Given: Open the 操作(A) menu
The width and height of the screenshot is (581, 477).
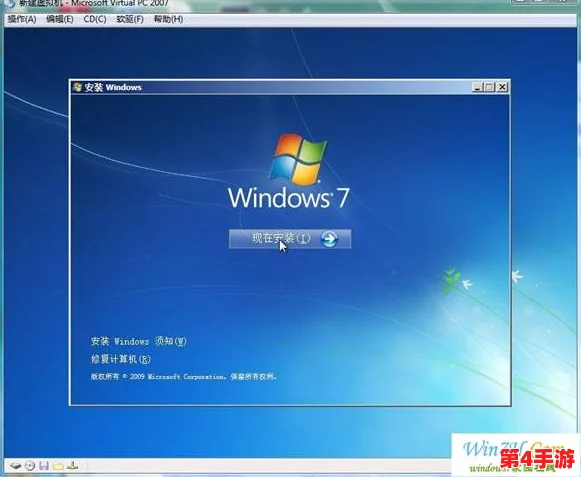Looking at the screenshot, I should [22, 19].
